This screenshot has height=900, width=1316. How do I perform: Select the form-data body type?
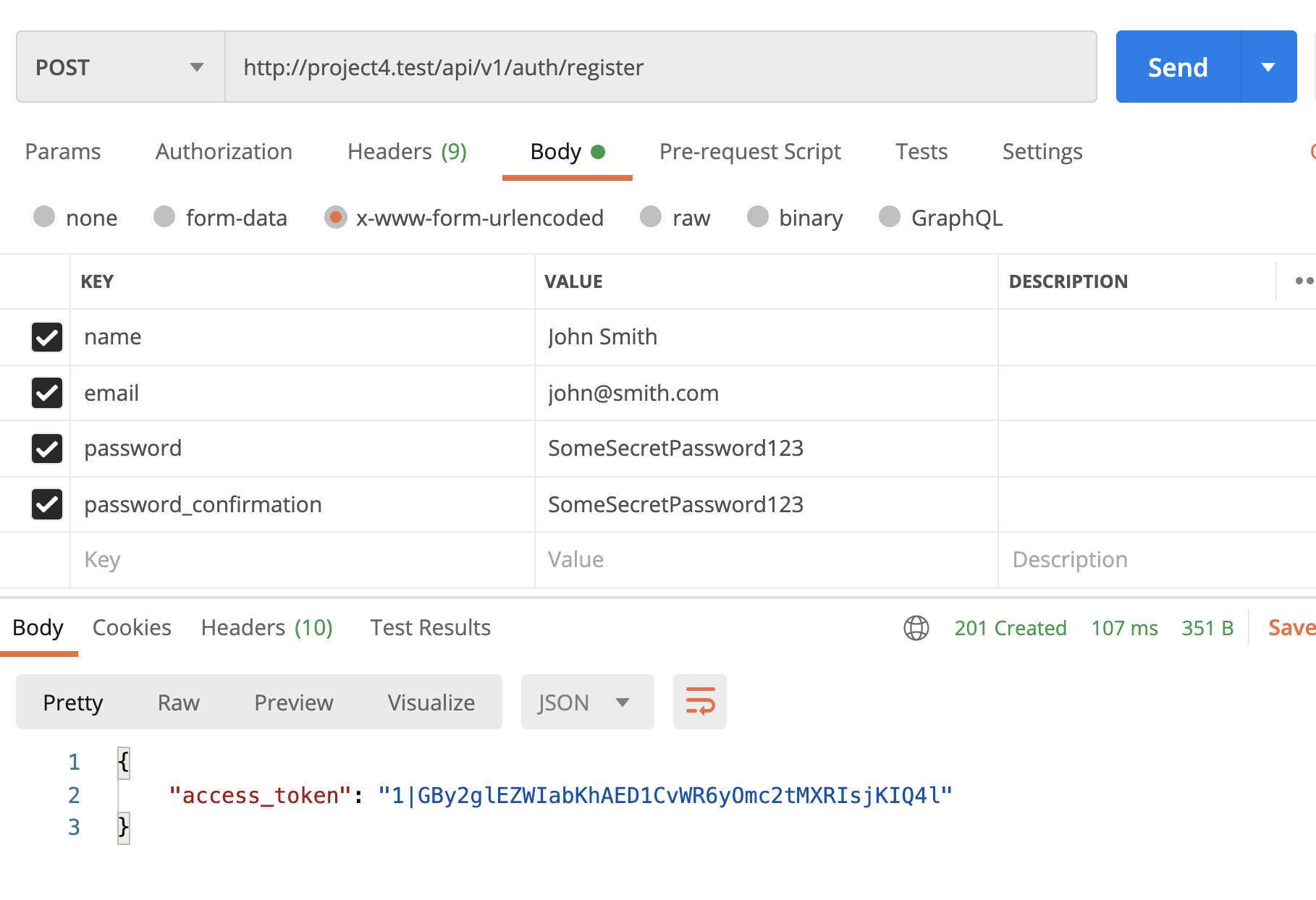coord(164,217)
